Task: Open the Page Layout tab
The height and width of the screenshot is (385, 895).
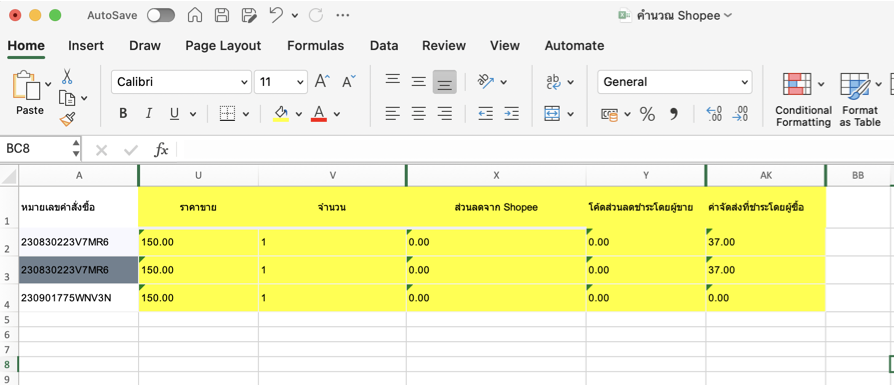Action: (223, 46)
